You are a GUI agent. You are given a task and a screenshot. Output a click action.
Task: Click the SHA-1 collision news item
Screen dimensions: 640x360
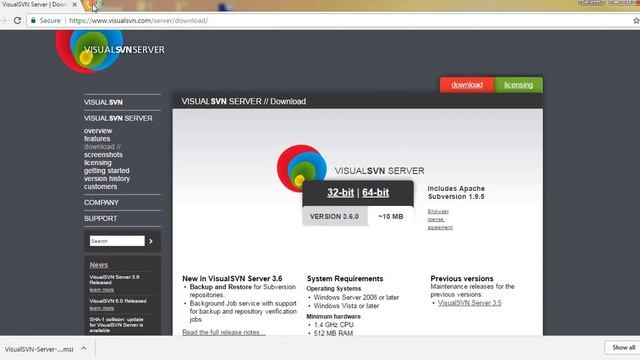[x=116, y=325]
